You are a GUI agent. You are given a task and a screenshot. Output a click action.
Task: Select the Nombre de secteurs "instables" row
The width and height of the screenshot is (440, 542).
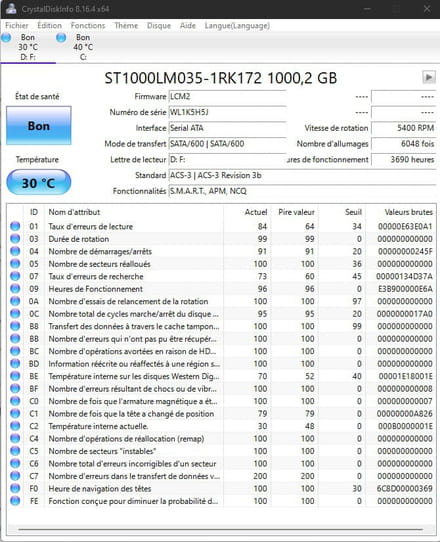221,451
